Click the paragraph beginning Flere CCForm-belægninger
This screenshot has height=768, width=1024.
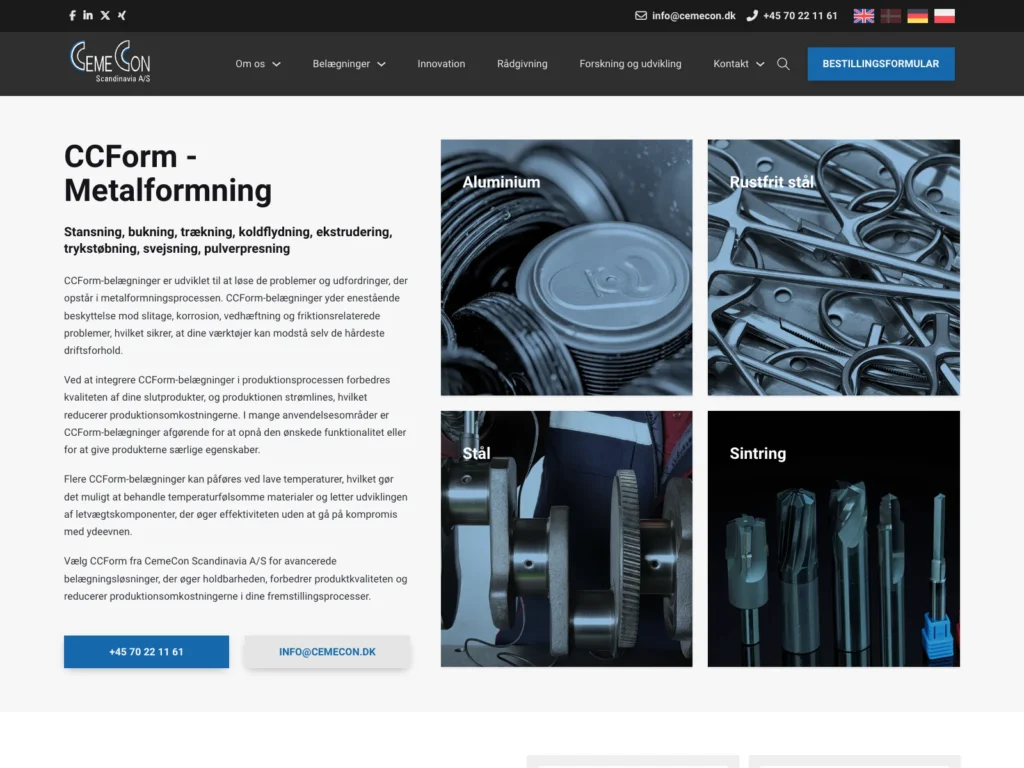[x=236, y=505]
